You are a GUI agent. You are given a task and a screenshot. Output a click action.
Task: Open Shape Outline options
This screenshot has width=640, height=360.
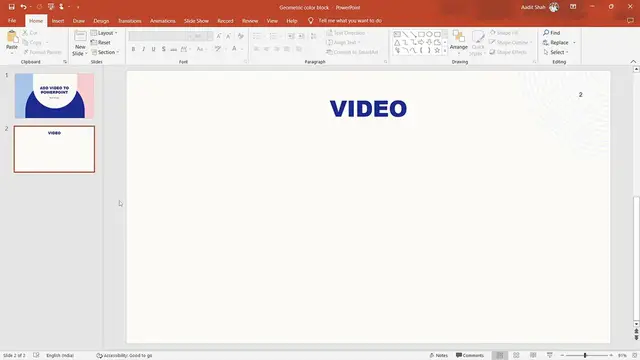[x=511, y=42]
